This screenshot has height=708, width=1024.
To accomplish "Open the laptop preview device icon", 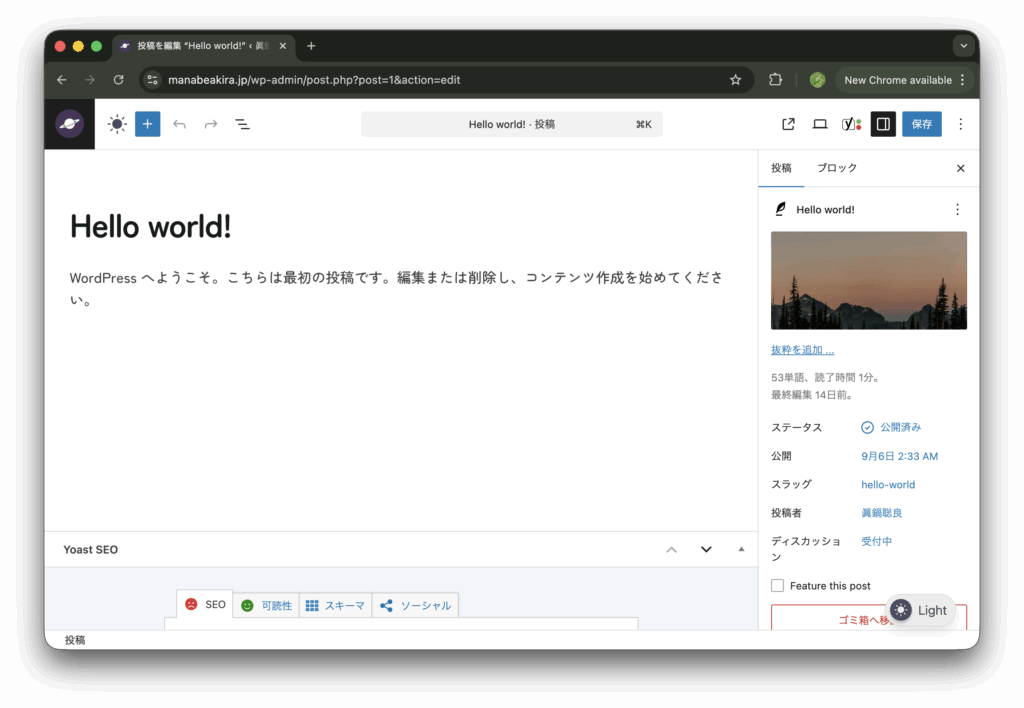I will 820,124.
